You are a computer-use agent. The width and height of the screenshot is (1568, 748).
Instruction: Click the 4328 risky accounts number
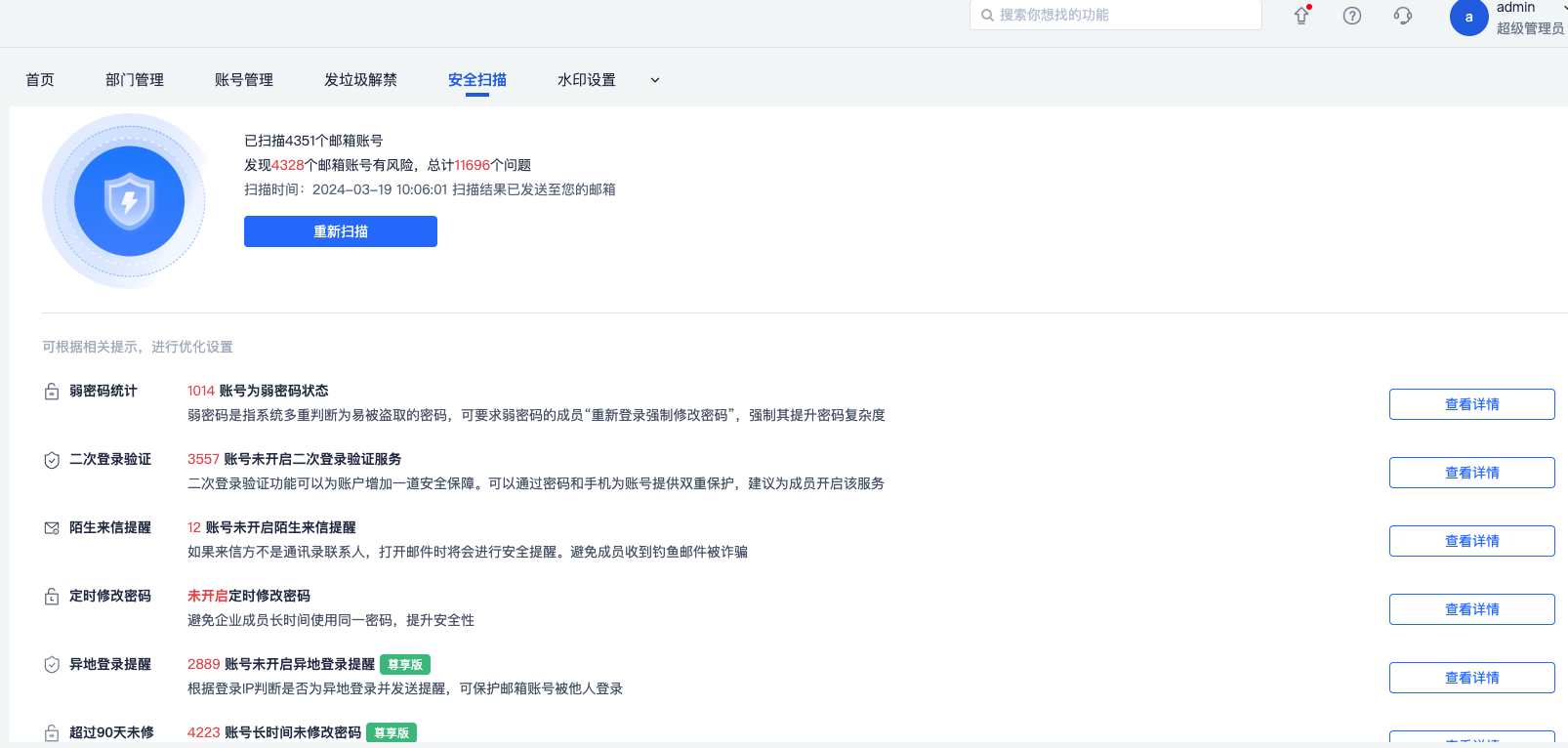coord(288,165)
